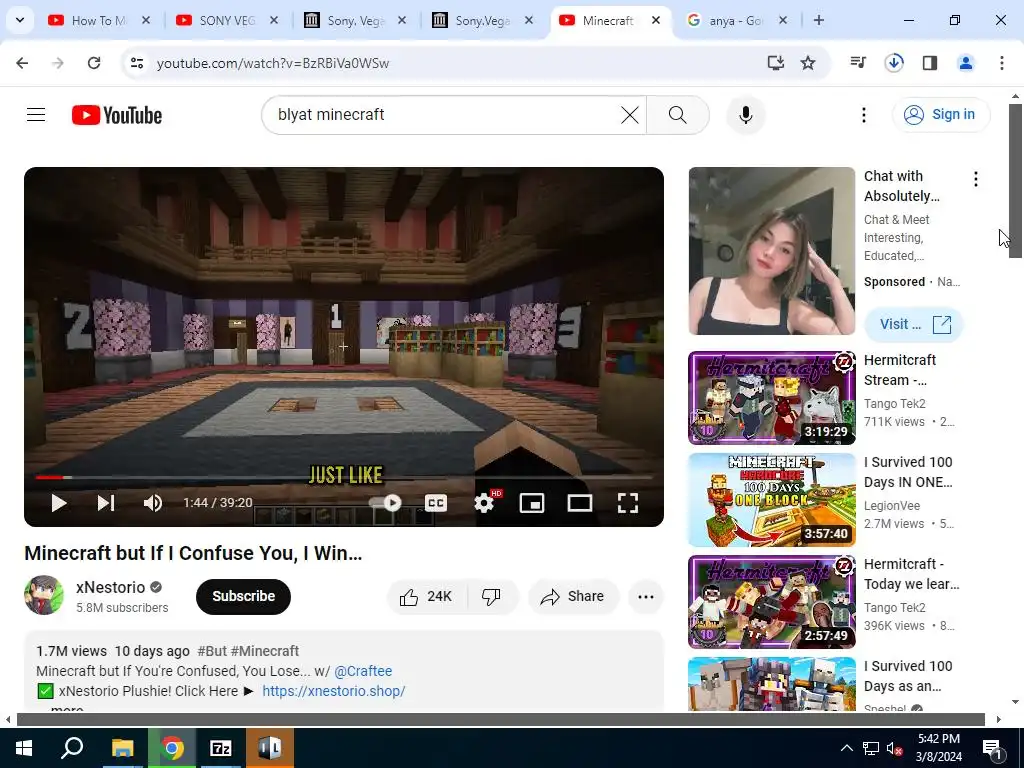
Task: Open media control icon in toolbar
Action: 858,63
